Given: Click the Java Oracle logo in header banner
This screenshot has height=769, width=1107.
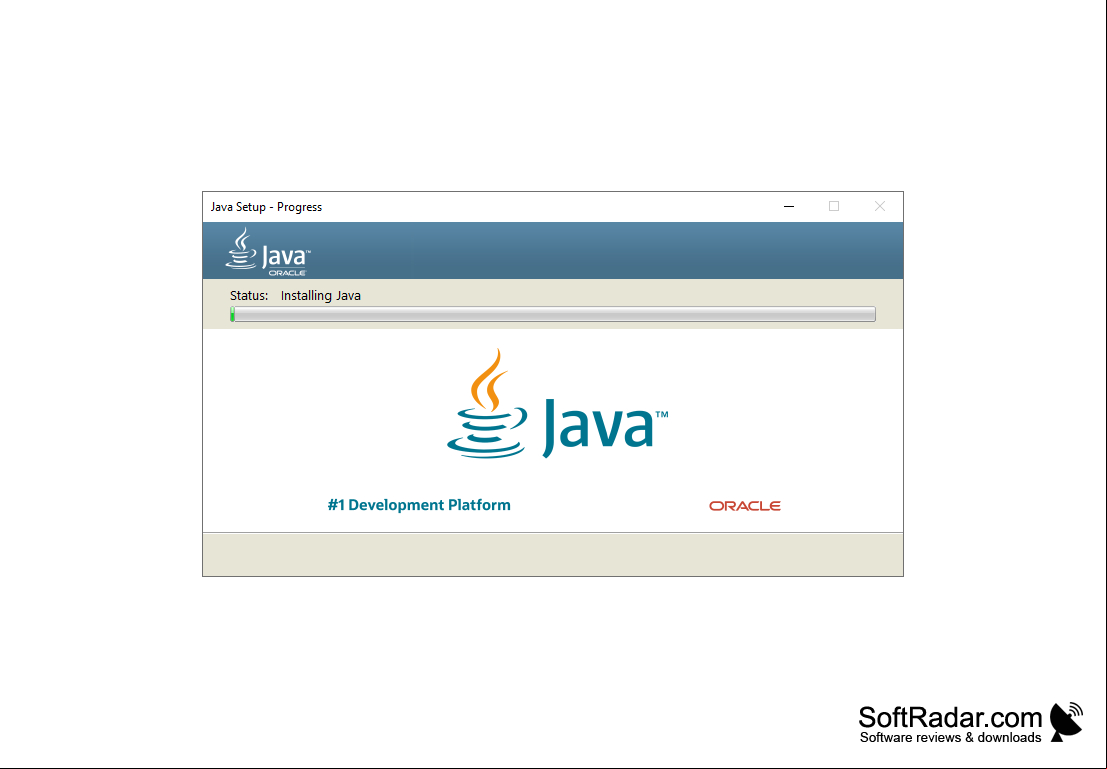Looking at the screenshot, I should (x=268, y=251).
